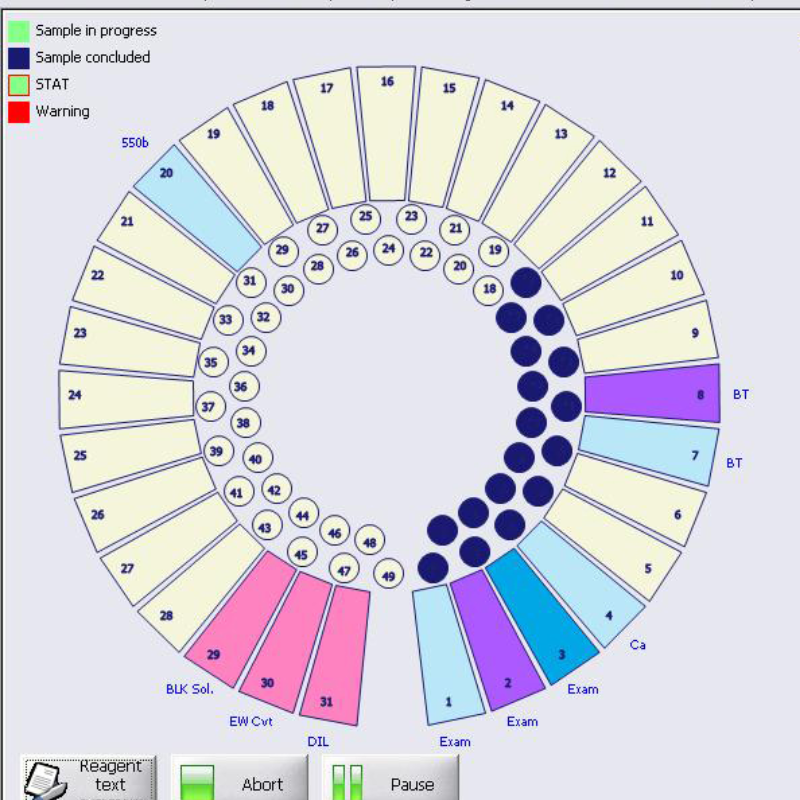The image size is (800, 800).
Task: Pause the analyzer run
Action: 391,779
